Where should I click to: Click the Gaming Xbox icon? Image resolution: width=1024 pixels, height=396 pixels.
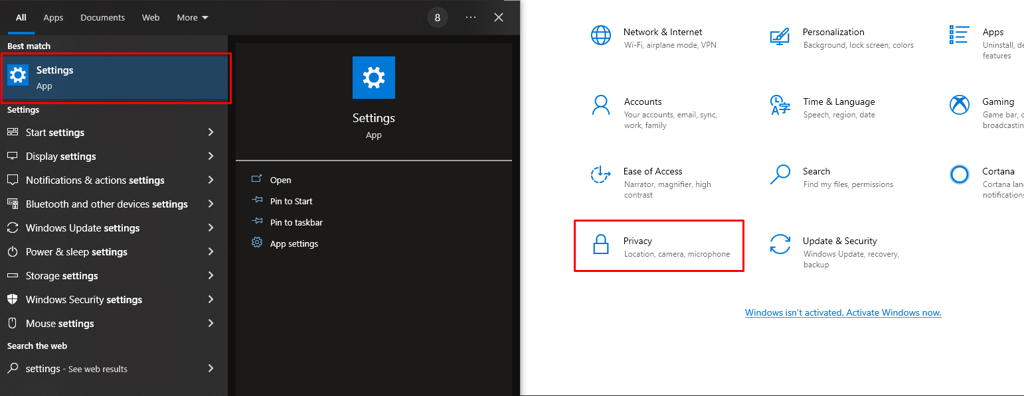(959, 105)
